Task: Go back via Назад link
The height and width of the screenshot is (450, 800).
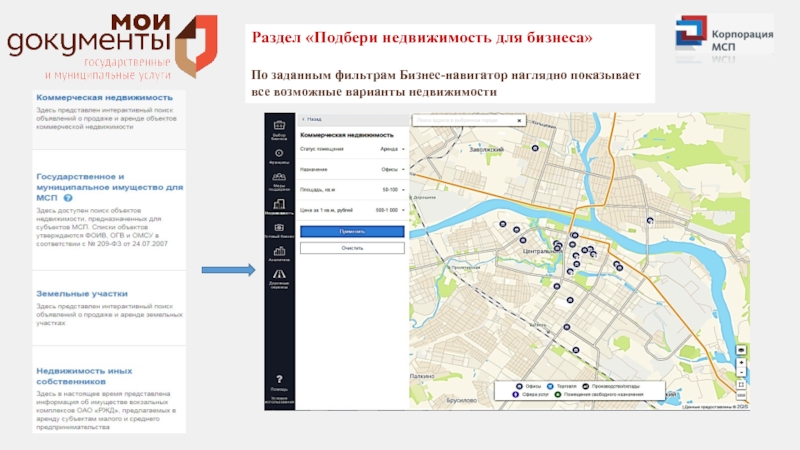Action: (312, 119)
